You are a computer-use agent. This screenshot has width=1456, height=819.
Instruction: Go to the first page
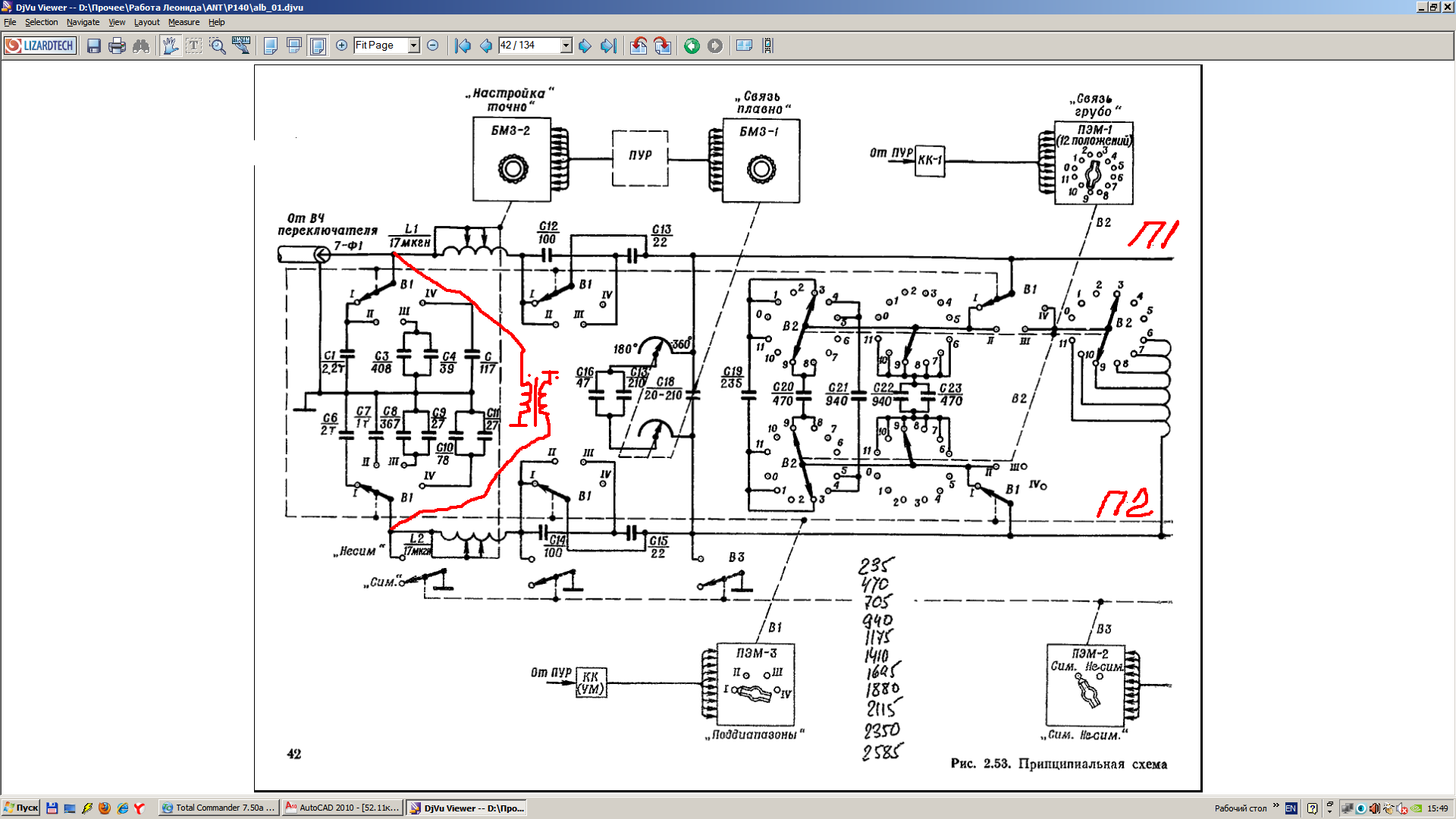point(463,45)
